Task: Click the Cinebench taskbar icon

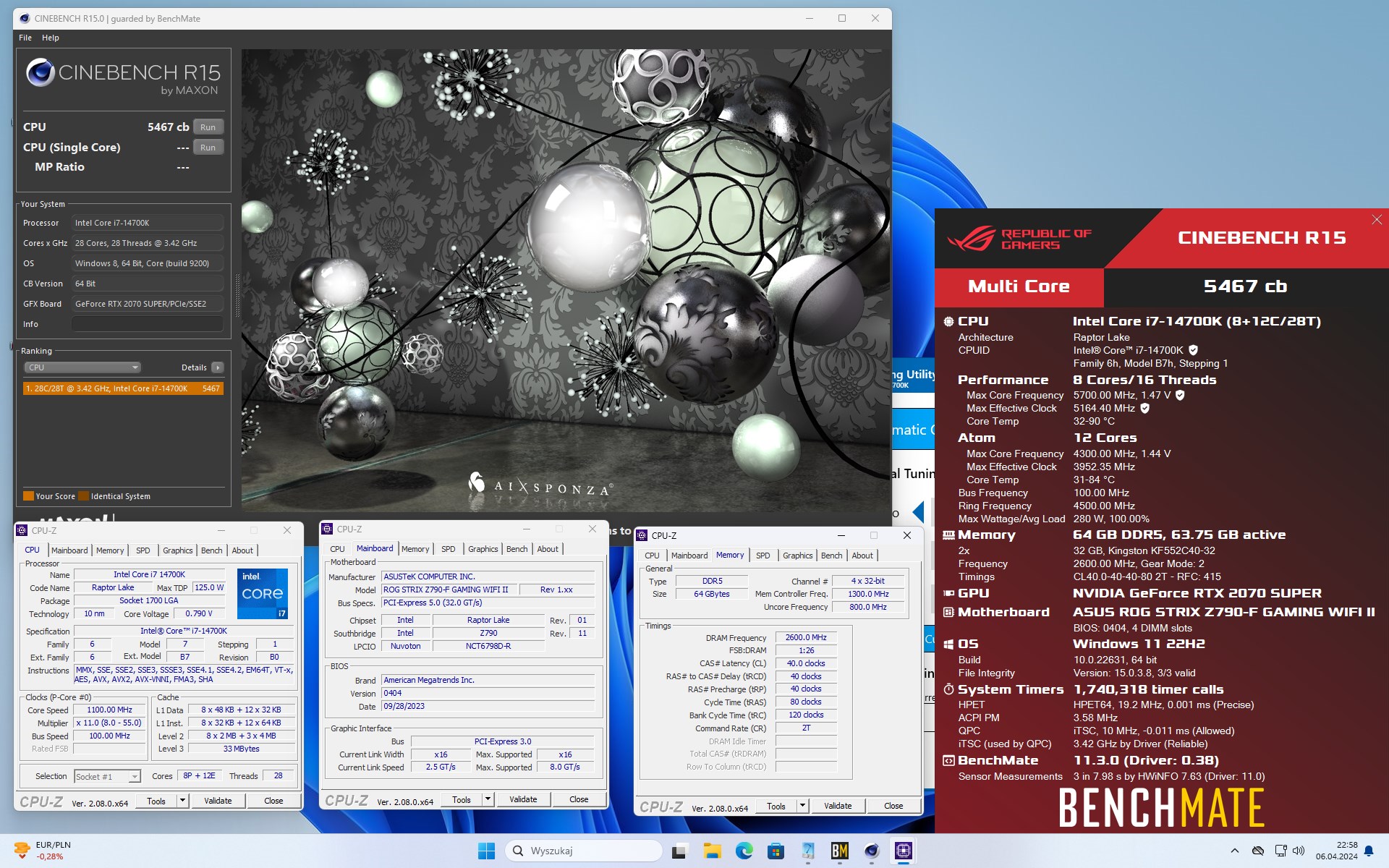Action: (872, 851)
